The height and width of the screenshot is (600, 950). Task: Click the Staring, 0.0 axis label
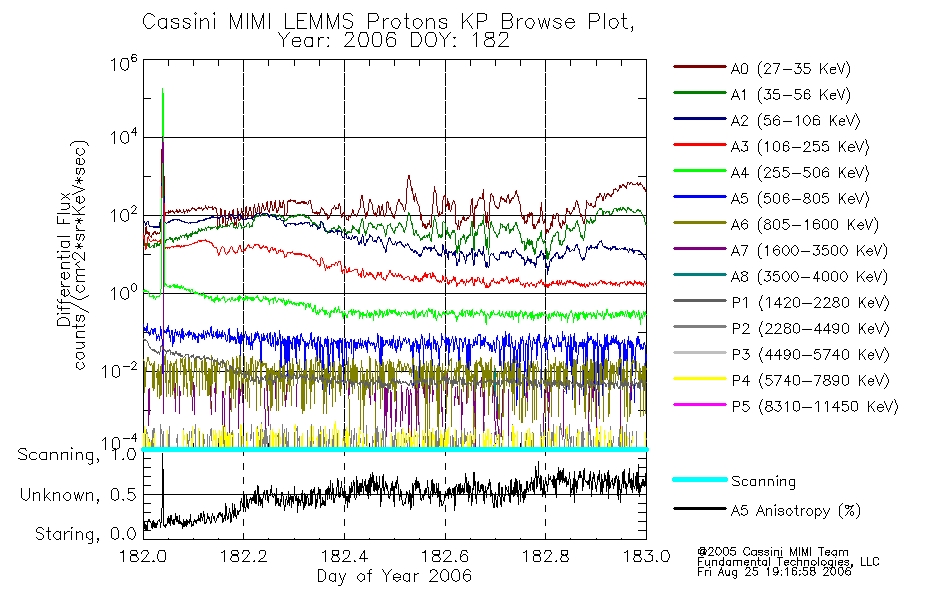point(85,534)
